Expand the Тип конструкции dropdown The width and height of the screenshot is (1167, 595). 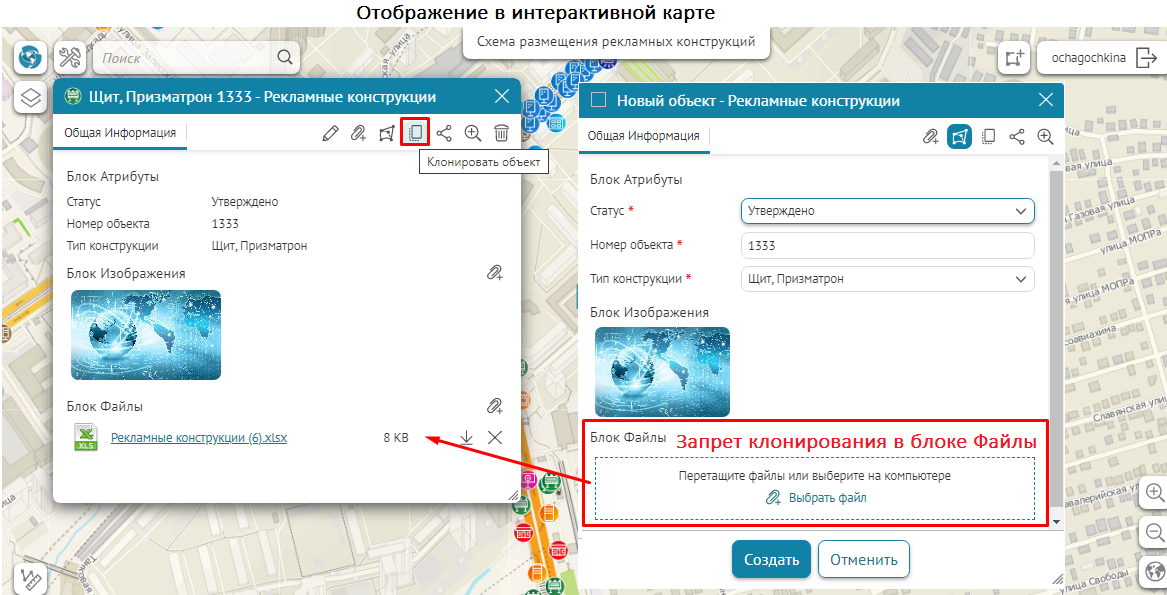(887, 279)
